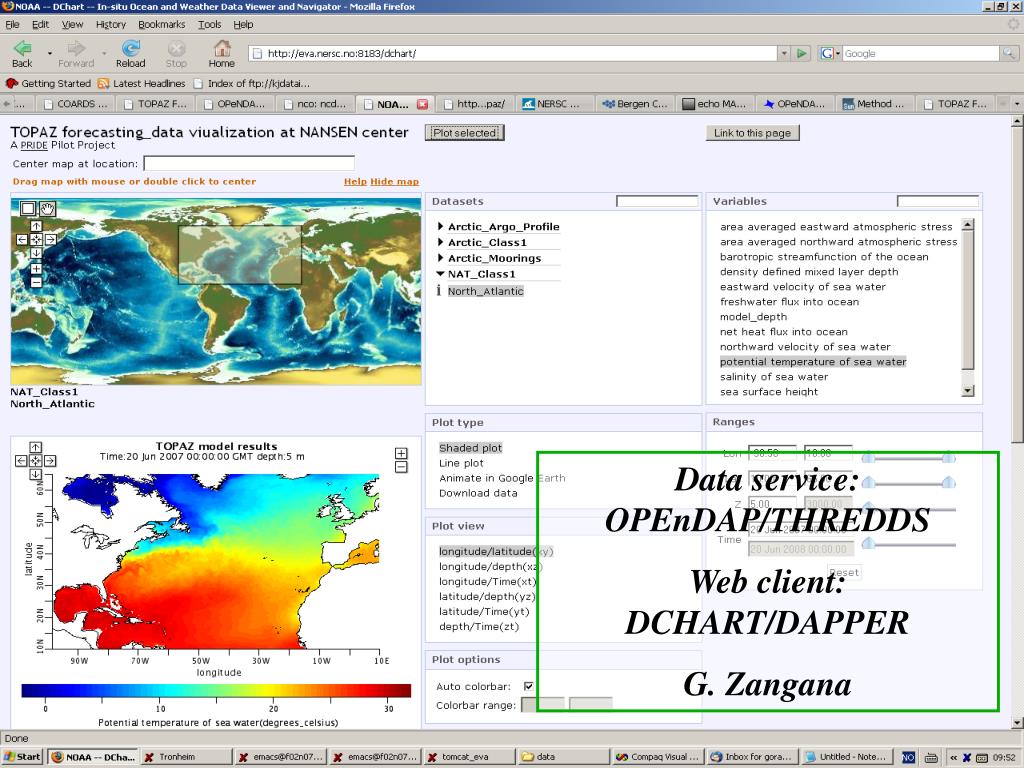This screenshot has height=768, width=1024.
Task: Pan the TOPAZ plot right
Action: tap(50, 461)
